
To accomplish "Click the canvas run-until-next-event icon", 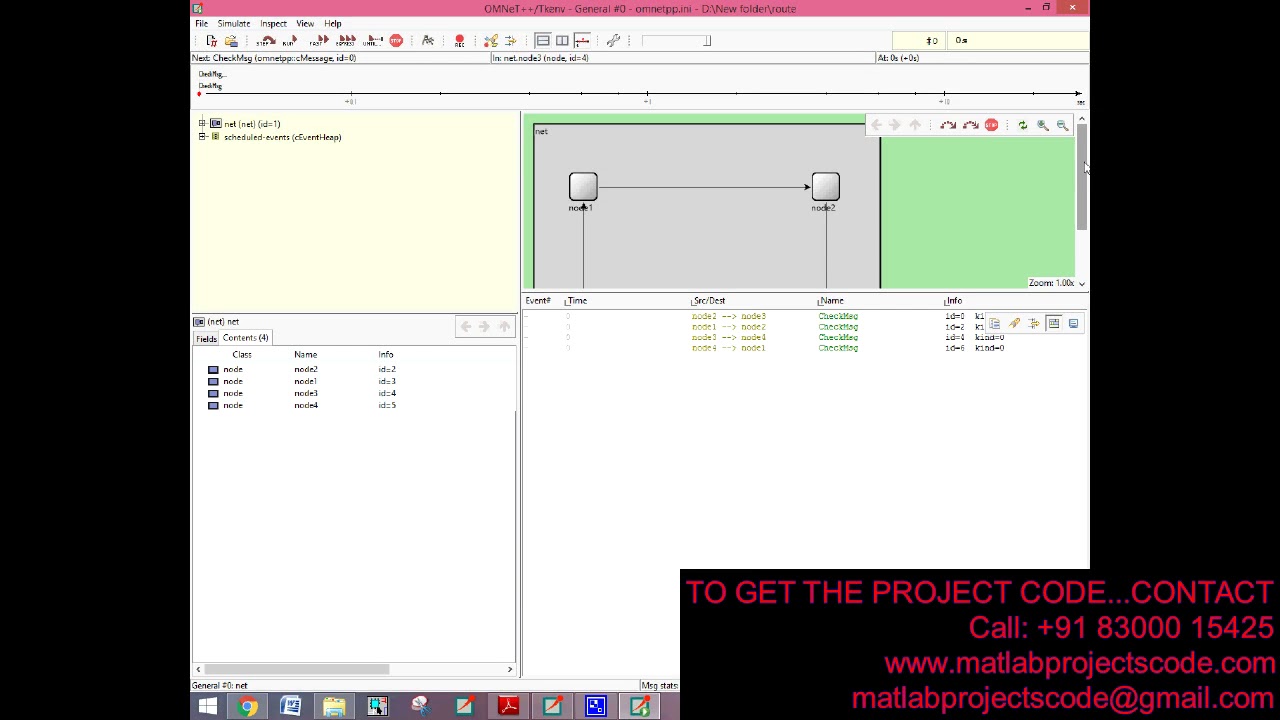I will coord(947,126).
